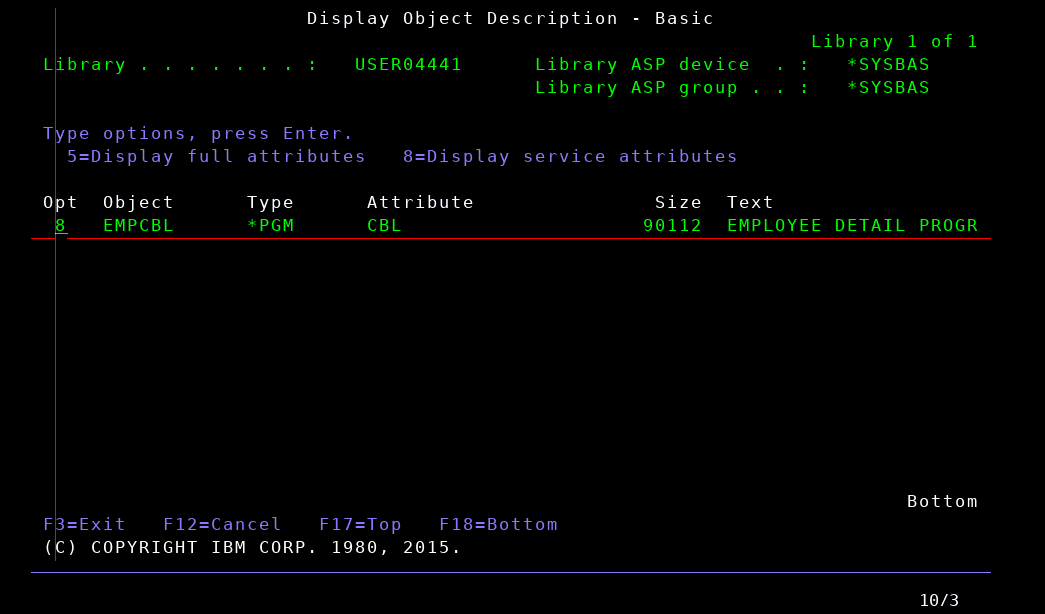Screen dimensions: 1045x614
Task: Click the text EMPLOYEE DETAIL PROGR
Action: point(852,225)
